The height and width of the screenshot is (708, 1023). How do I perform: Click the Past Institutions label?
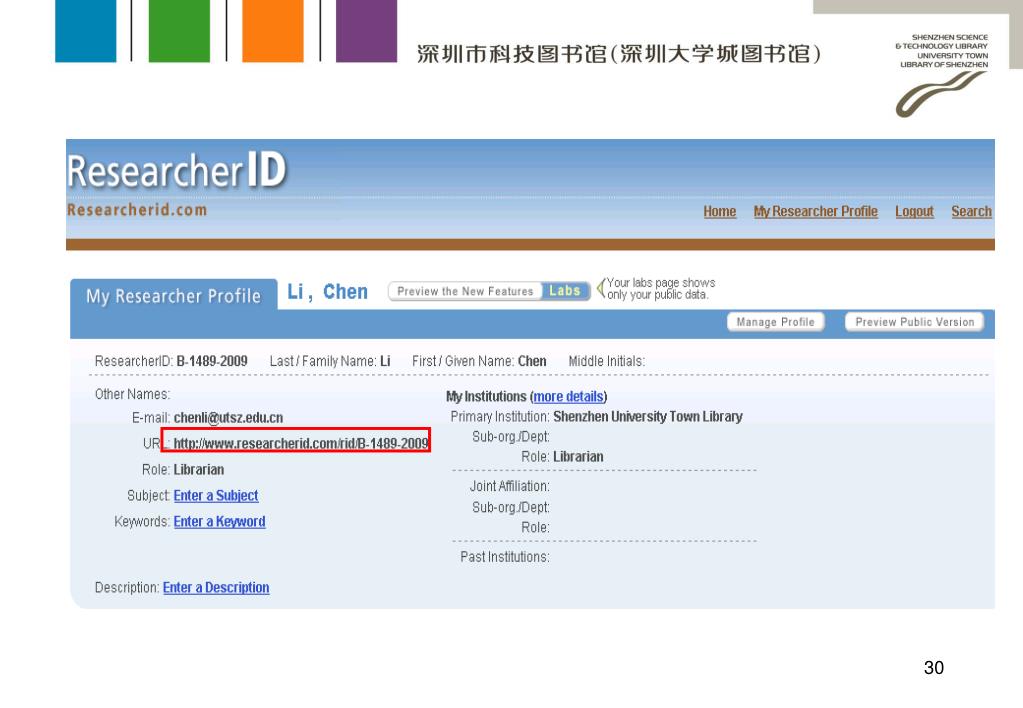(505, 557)
